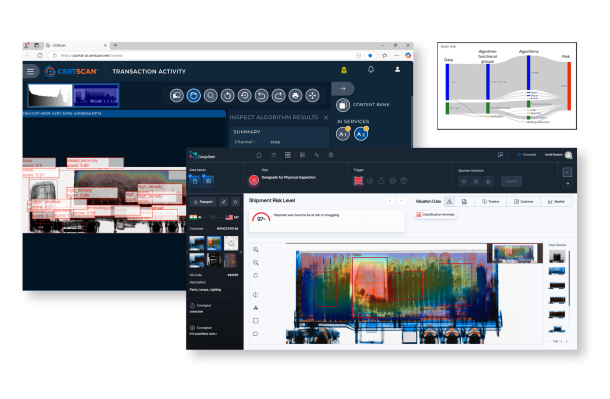This screenshot has width=610, height=399.
Task: Click the yellow alert bell icon
Action: click(344, 70)
